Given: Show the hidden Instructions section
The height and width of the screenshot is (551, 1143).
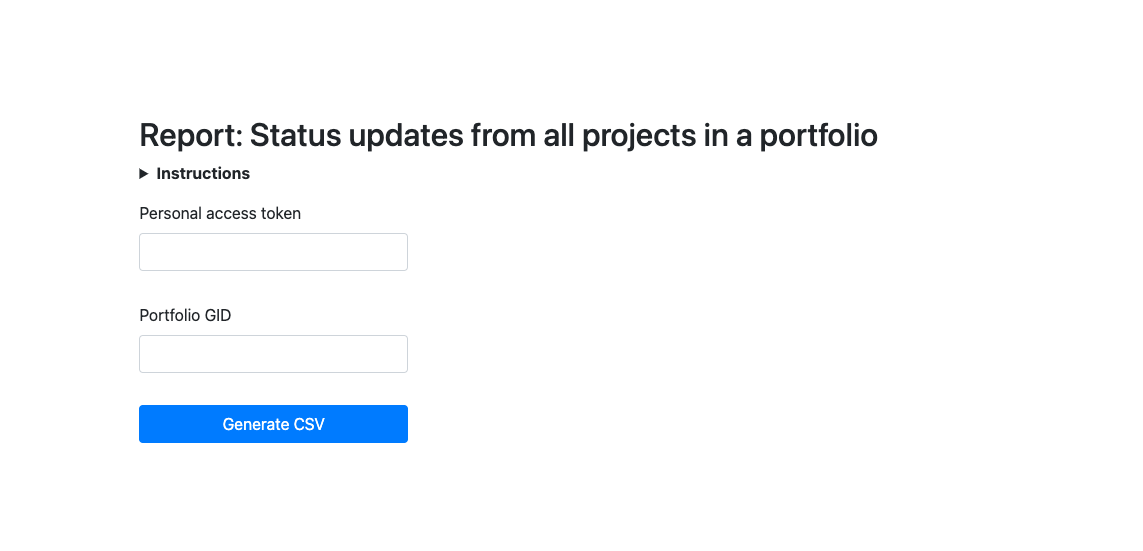Looking at the screenshot, I should (195, 173).
